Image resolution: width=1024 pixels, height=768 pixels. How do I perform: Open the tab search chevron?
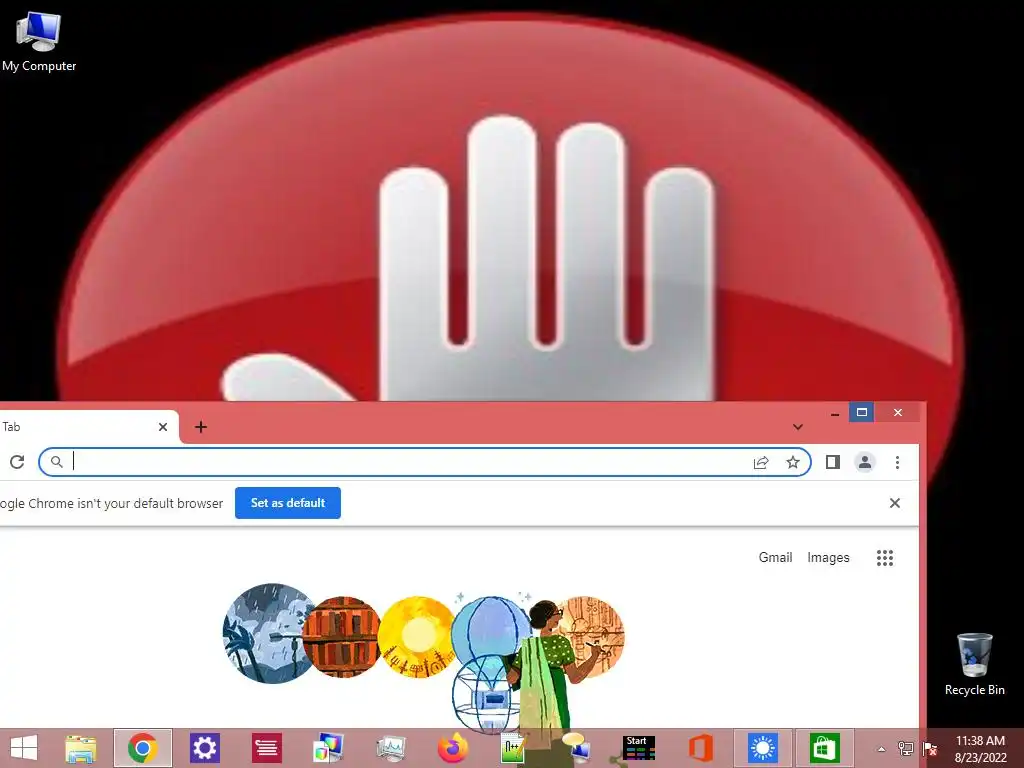[797, 427]
